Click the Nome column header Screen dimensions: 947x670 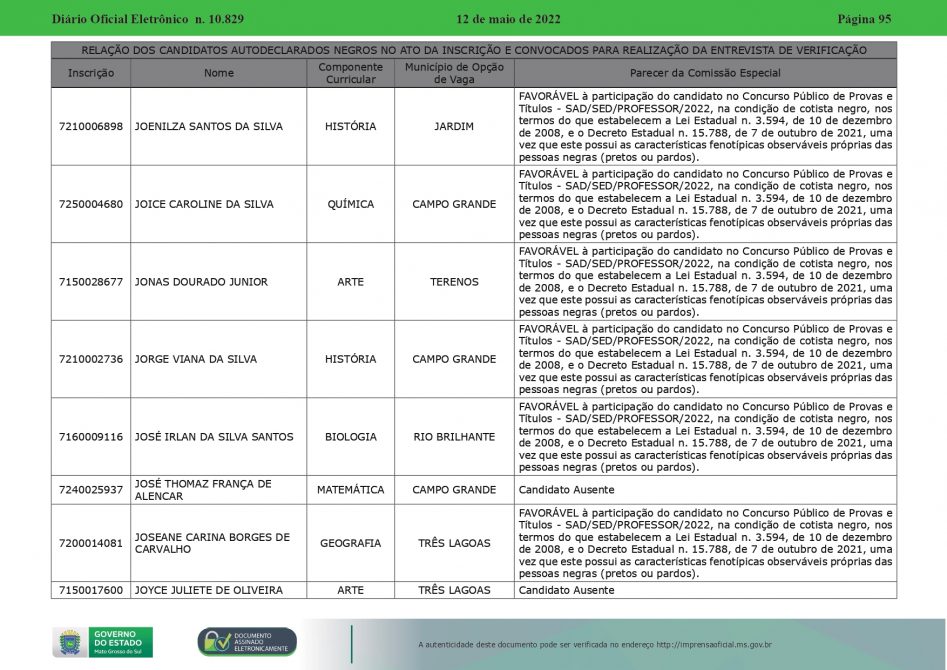click(218, 73)
